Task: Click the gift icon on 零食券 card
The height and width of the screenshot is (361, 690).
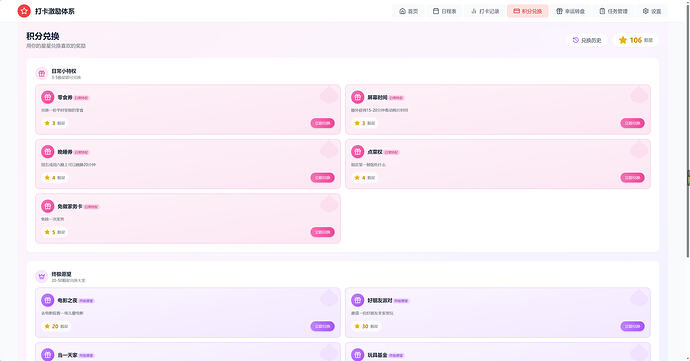Action: 48,97
